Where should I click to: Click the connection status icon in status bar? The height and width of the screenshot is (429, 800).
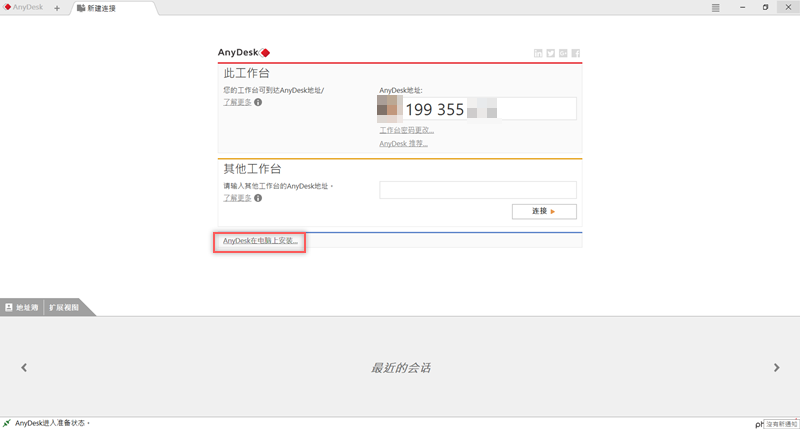7,423
